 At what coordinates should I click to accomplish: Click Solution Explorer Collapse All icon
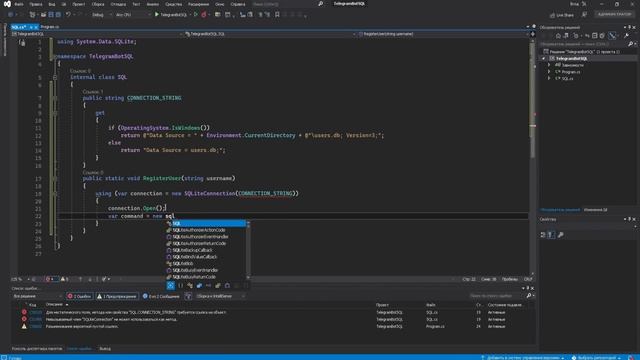point(595,36)
